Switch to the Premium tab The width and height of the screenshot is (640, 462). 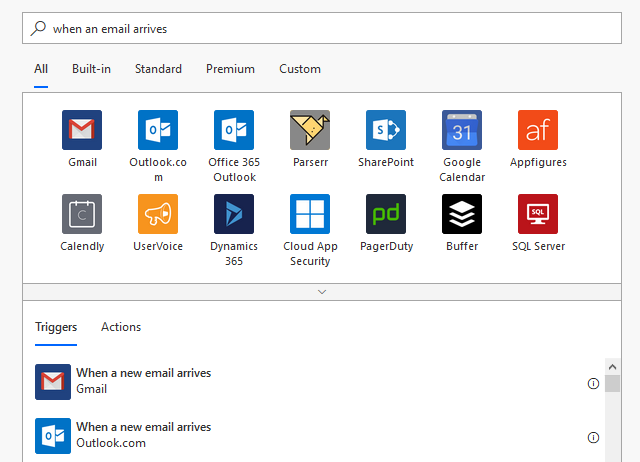(230, 69)
